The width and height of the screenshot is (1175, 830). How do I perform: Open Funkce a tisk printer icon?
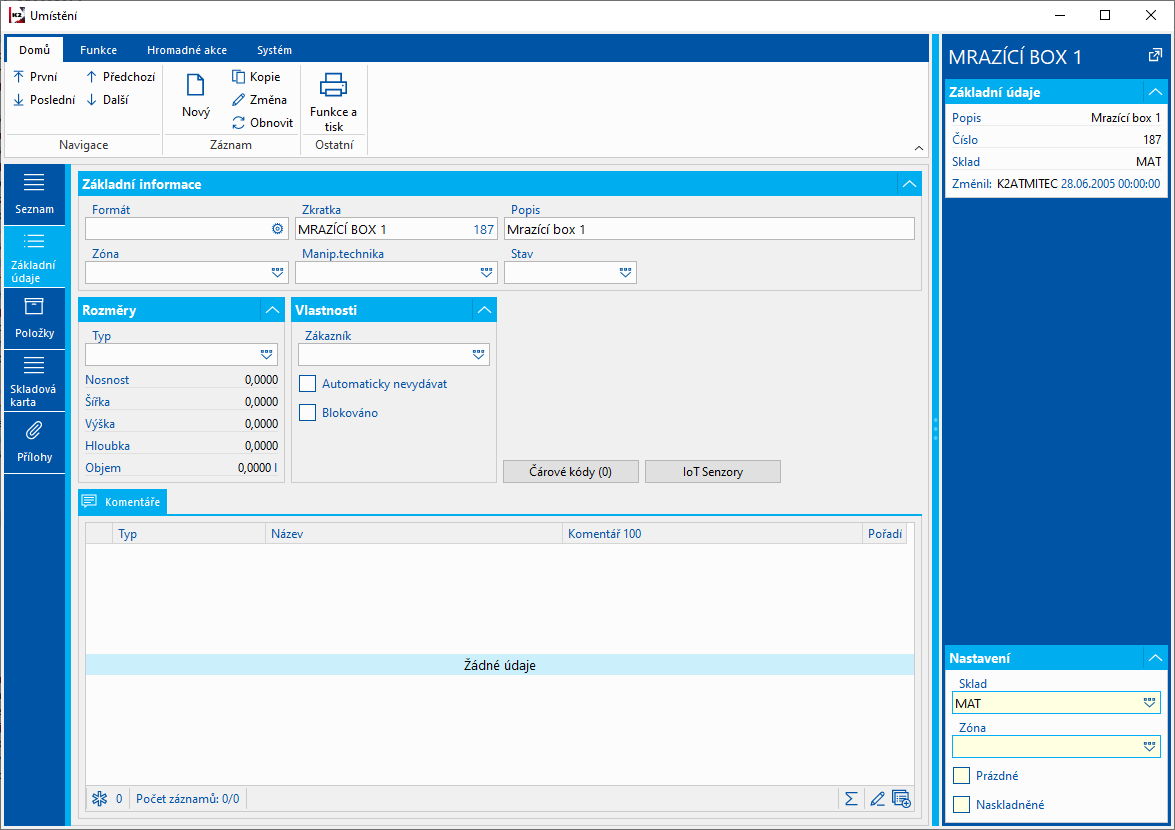click(333, 86)
